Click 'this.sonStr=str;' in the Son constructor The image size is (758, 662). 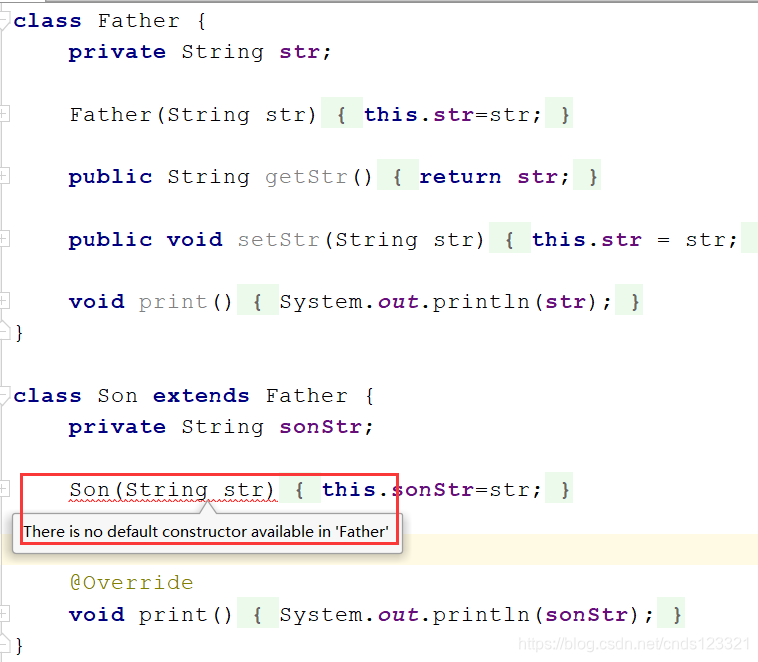coord(432,489)
